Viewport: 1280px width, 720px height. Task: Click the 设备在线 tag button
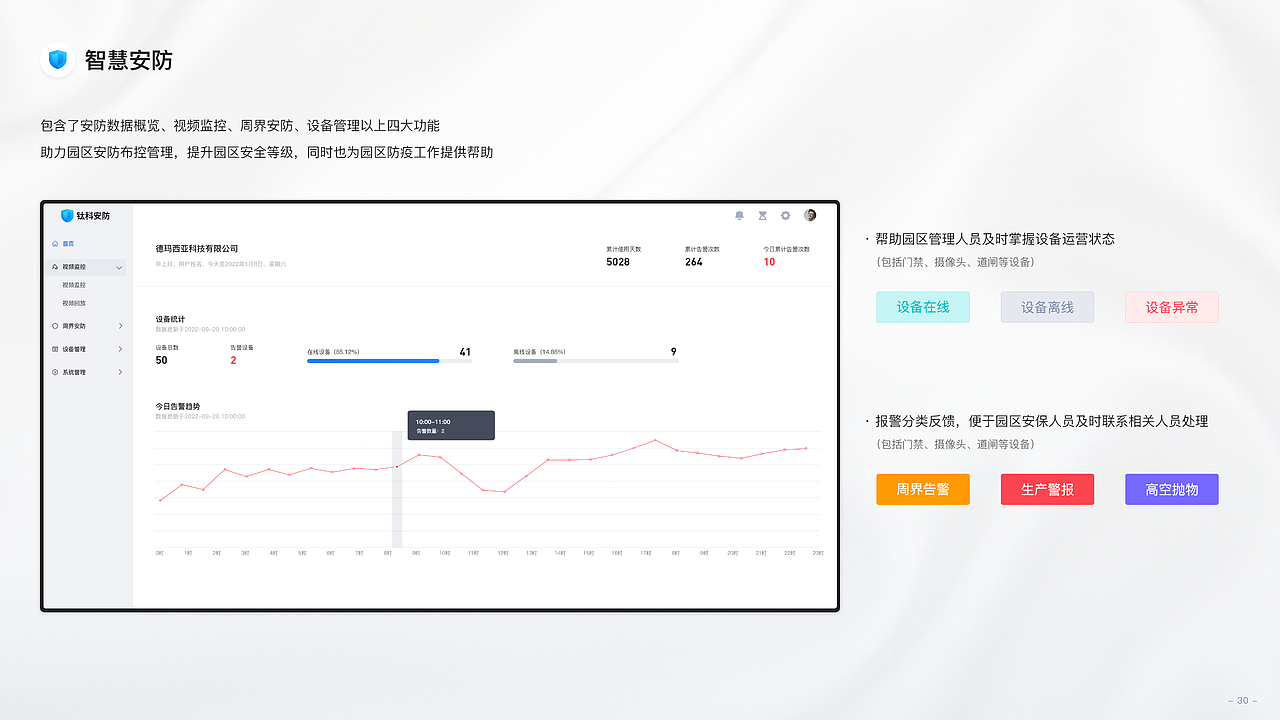923,307
